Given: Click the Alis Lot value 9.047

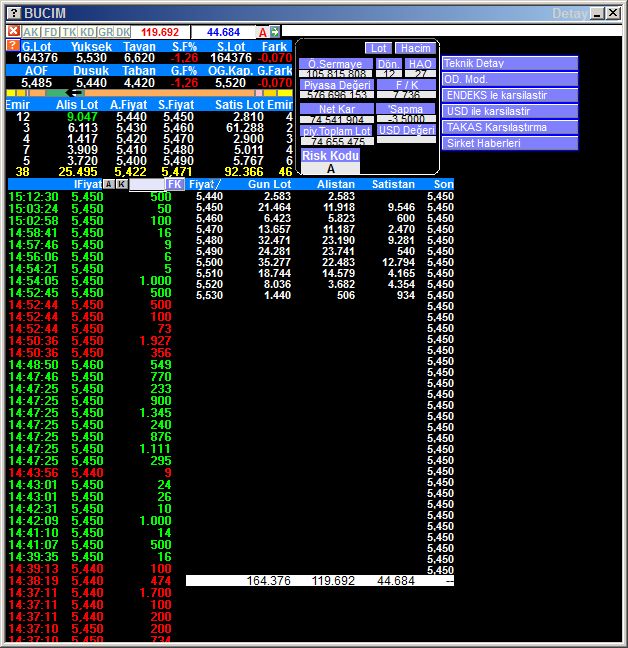Looking at the screenshot, I should coord(82,117).
